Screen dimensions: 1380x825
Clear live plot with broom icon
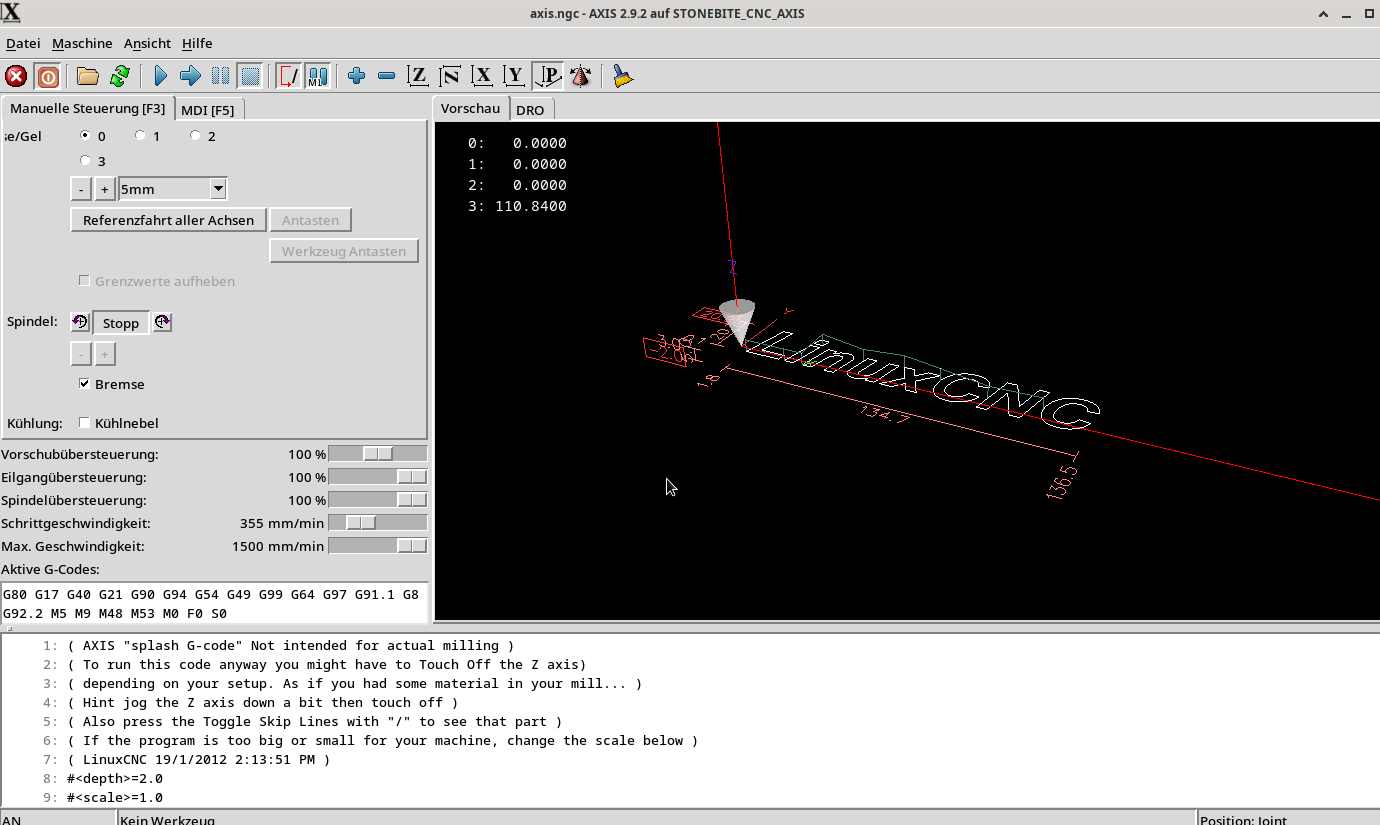pos(623,76)
